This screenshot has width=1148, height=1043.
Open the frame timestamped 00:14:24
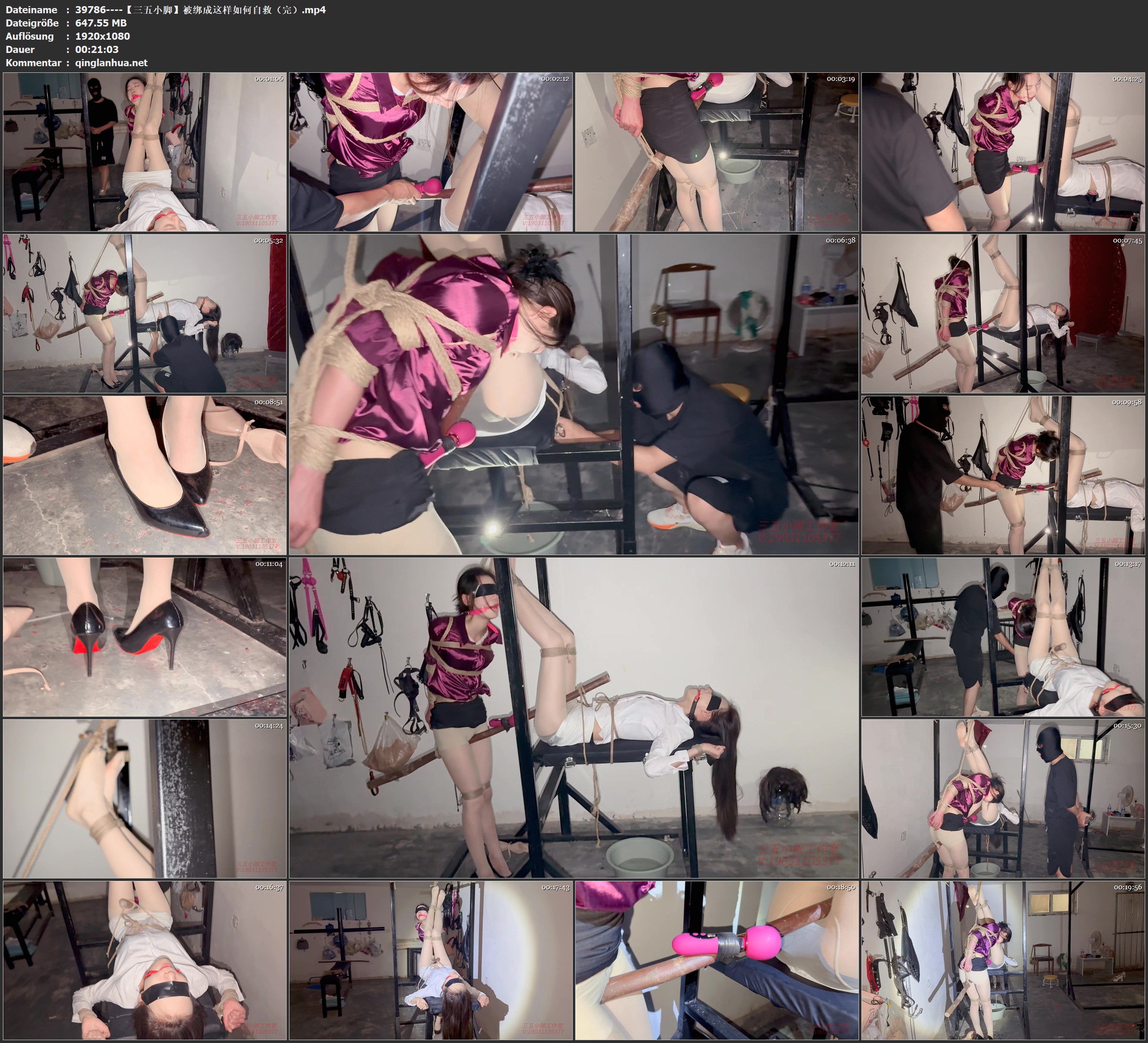click(x=145, y=798)
